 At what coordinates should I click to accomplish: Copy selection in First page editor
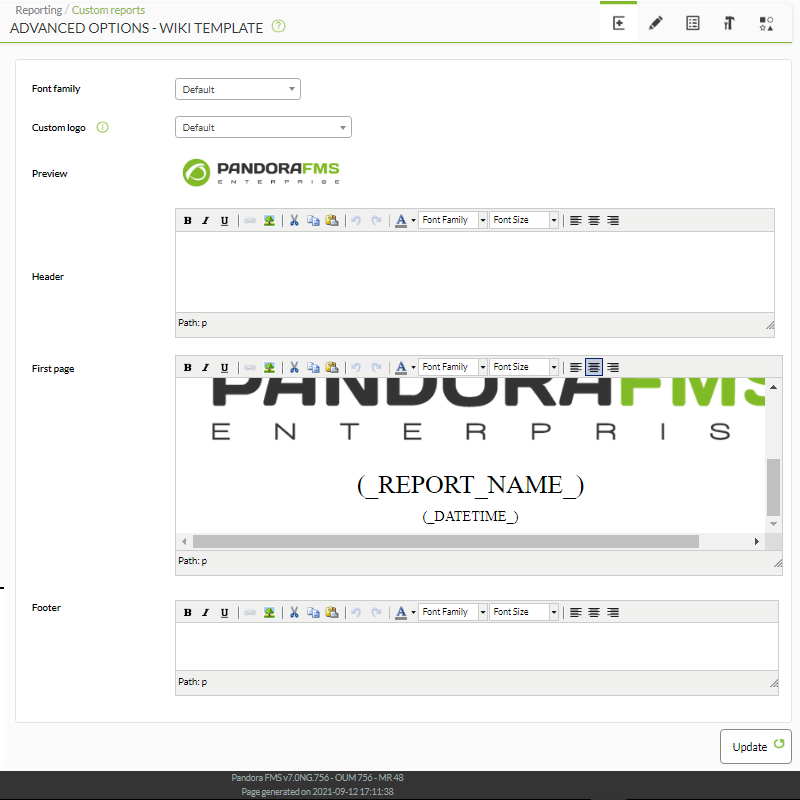313,367
